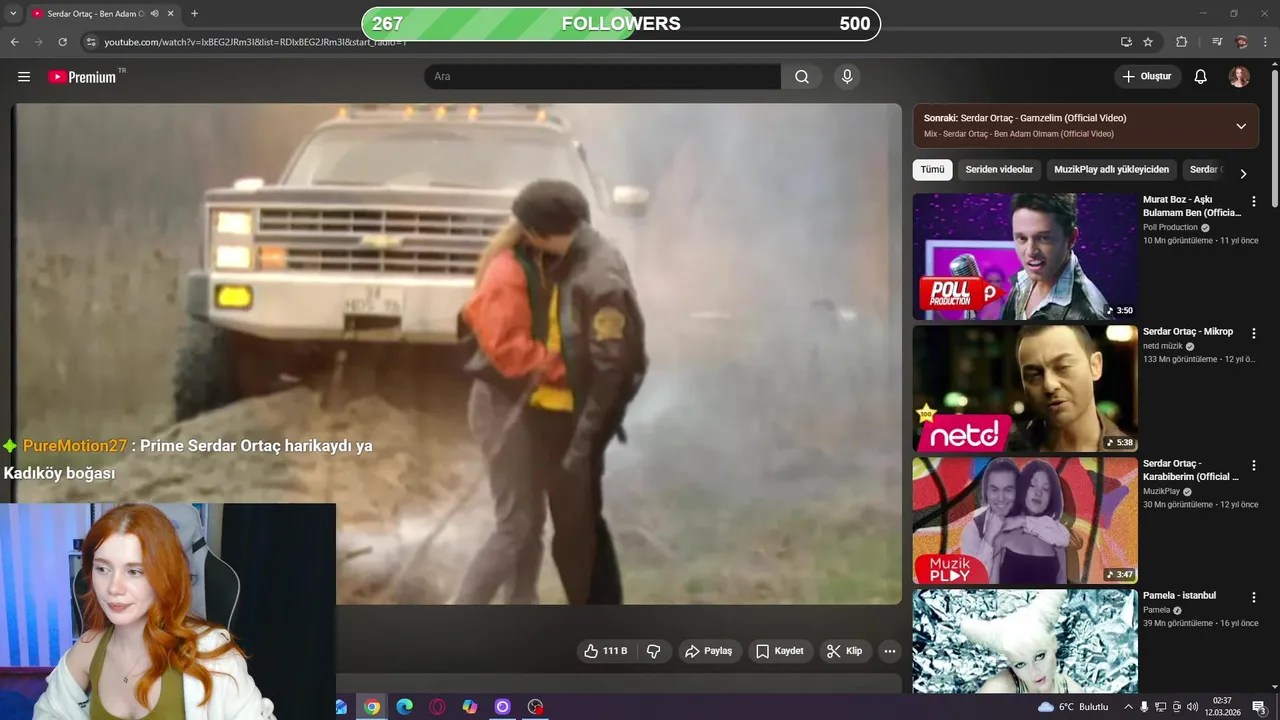The image size is (1280, 720).
Task: Click the Ara search input field
Action: [603, 77]
